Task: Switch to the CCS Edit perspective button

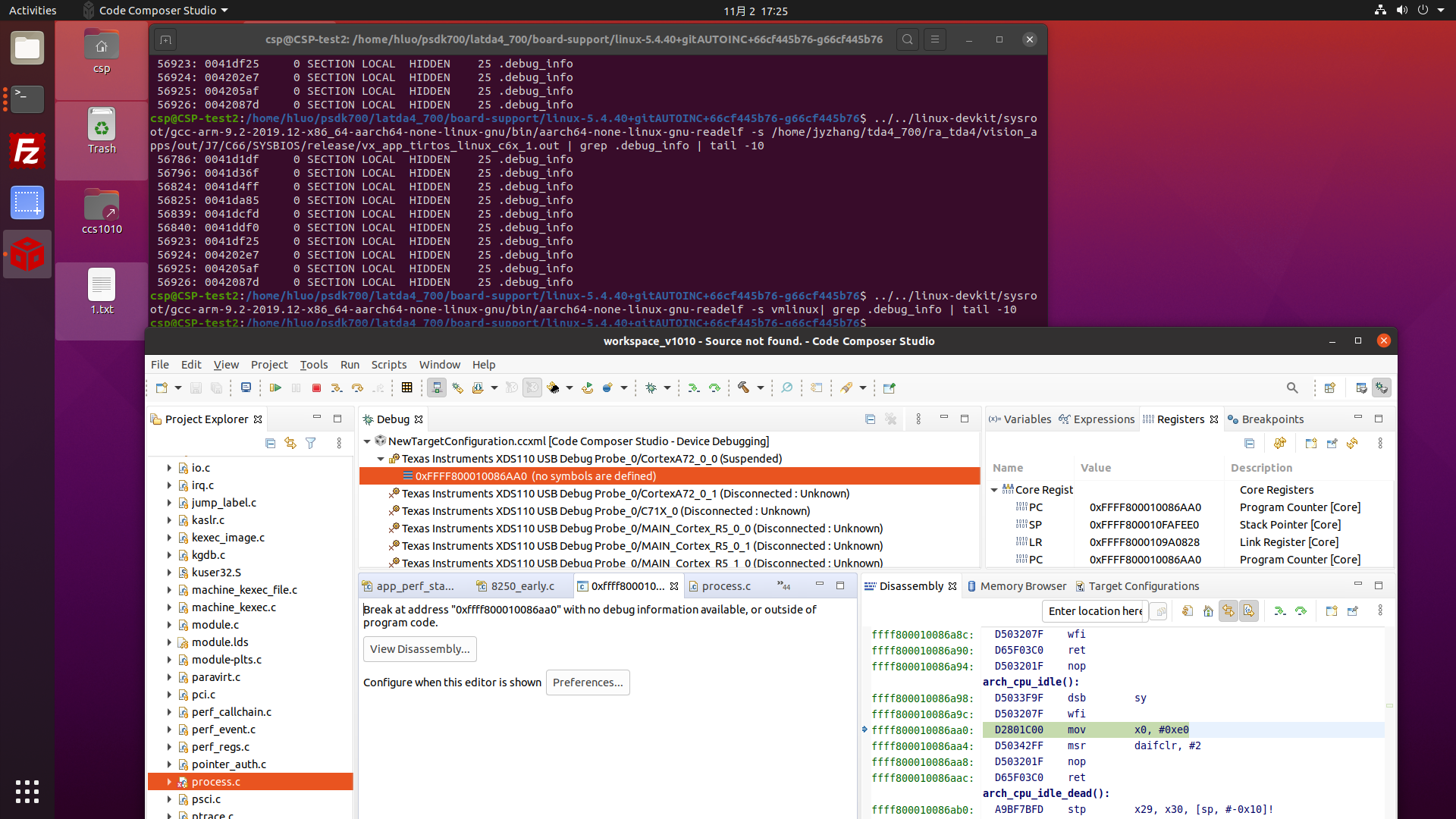Action: (1361, 388)
